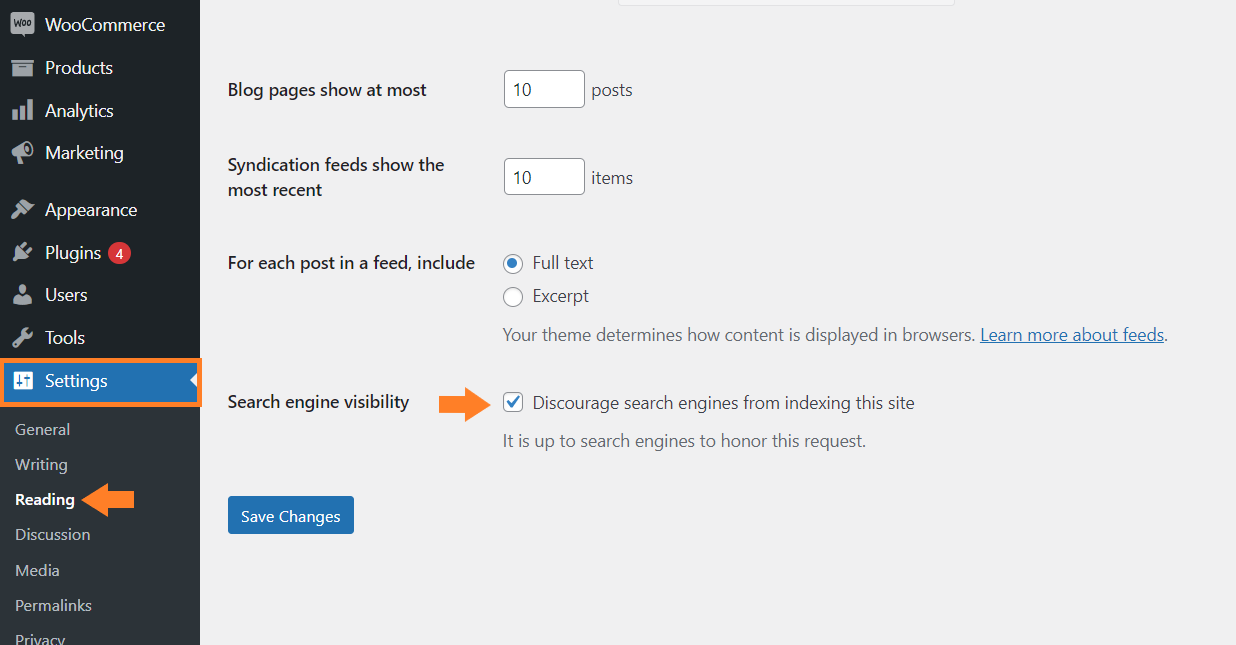The width and height of the screenshot is (1236, 645).
Task: Open Users via the person icon
Action: pyautogui.click(x=22, y=295)
